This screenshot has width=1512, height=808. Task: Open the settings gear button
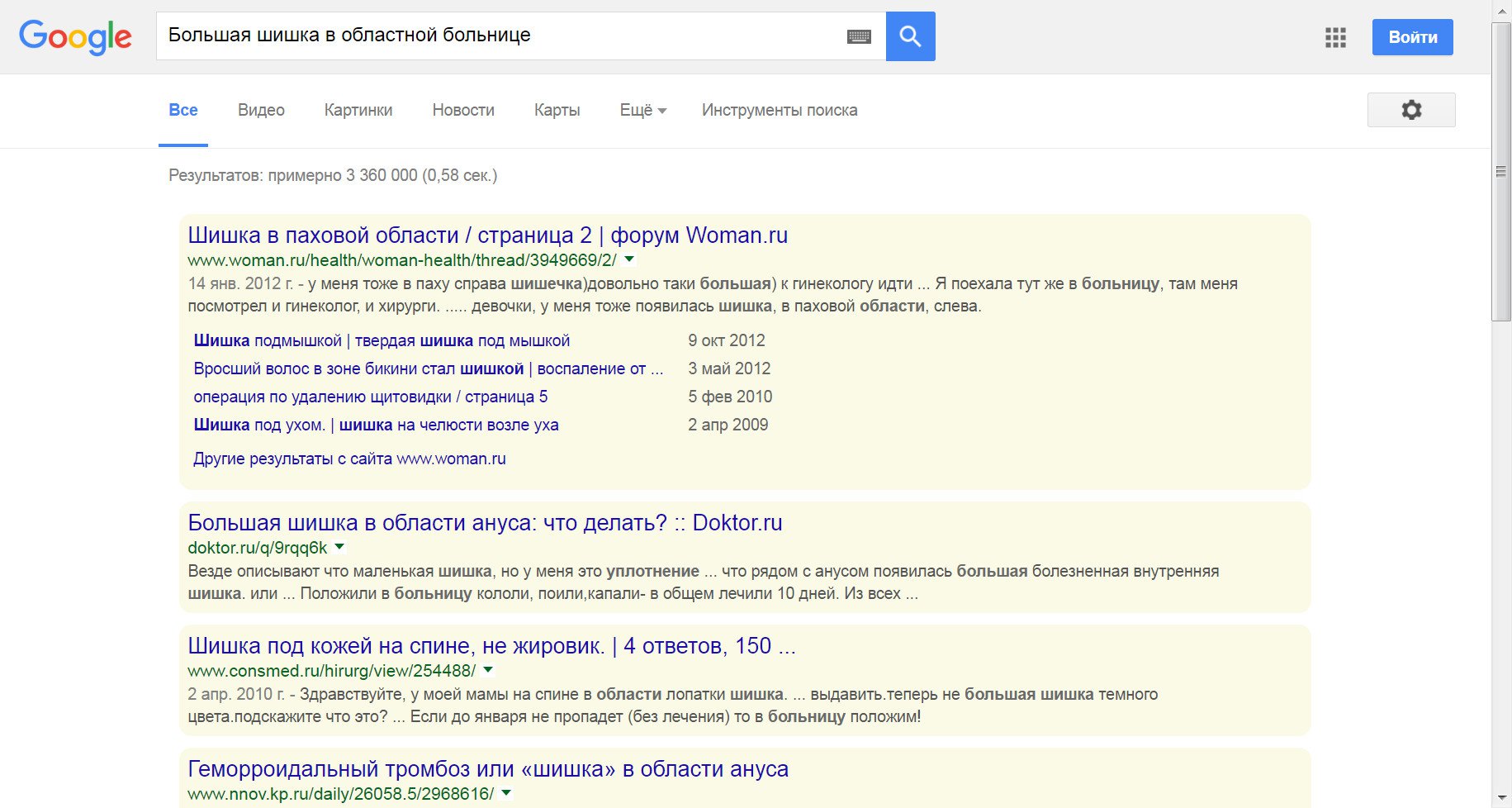1411,110
